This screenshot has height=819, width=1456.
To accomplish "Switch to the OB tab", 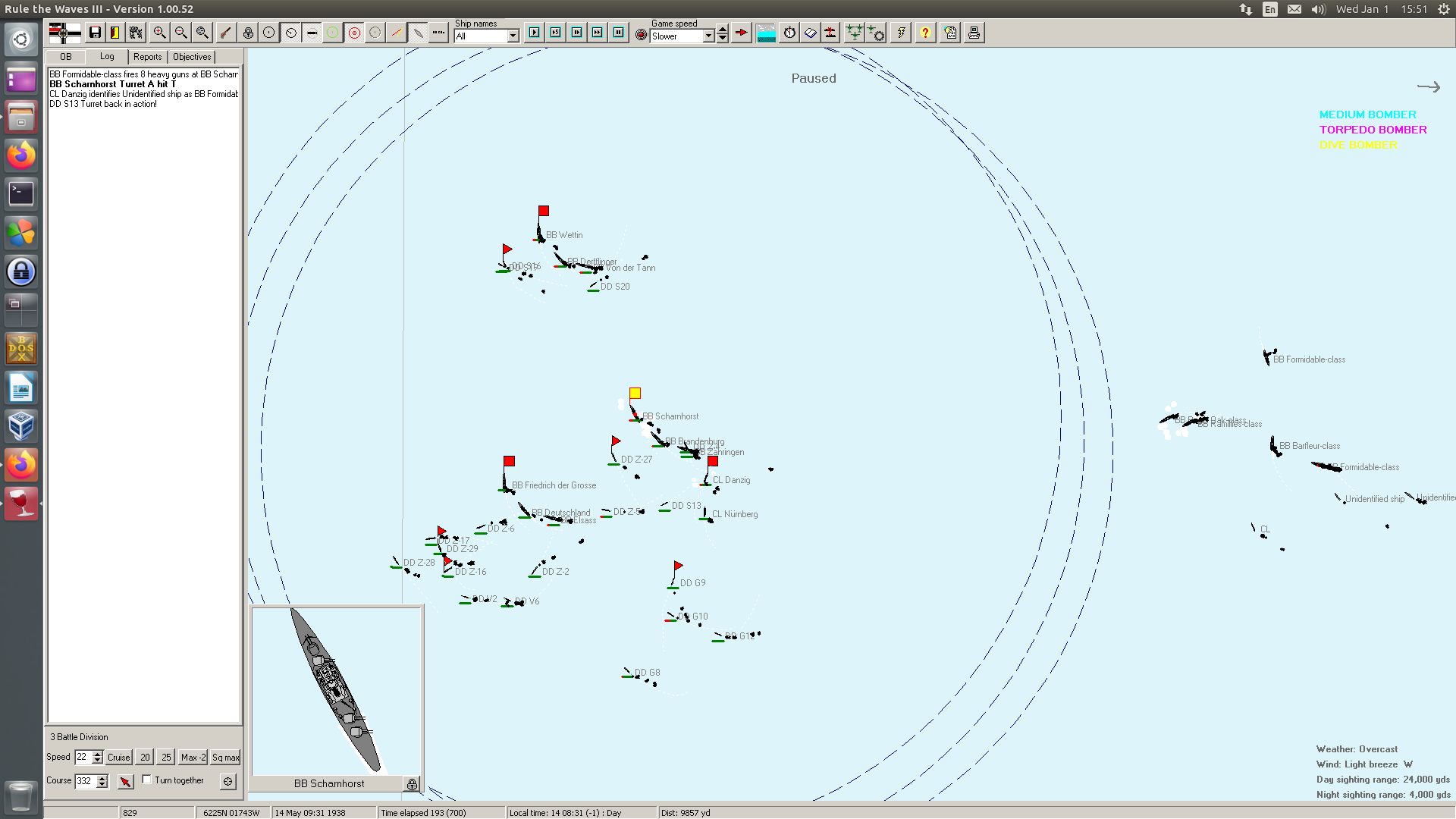I will point(66,57).
